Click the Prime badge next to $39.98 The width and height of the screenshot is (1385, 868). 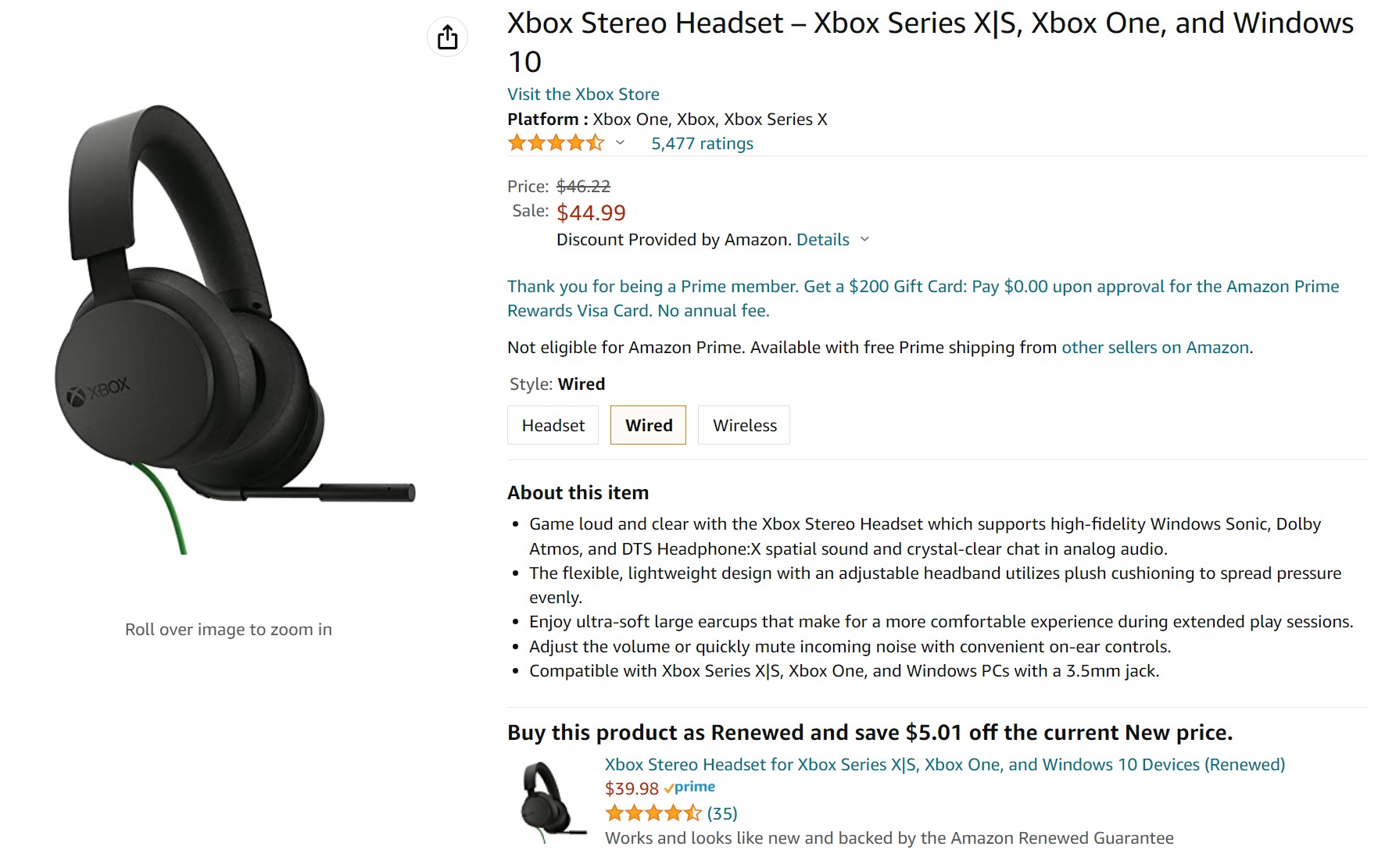pos(690,788)
